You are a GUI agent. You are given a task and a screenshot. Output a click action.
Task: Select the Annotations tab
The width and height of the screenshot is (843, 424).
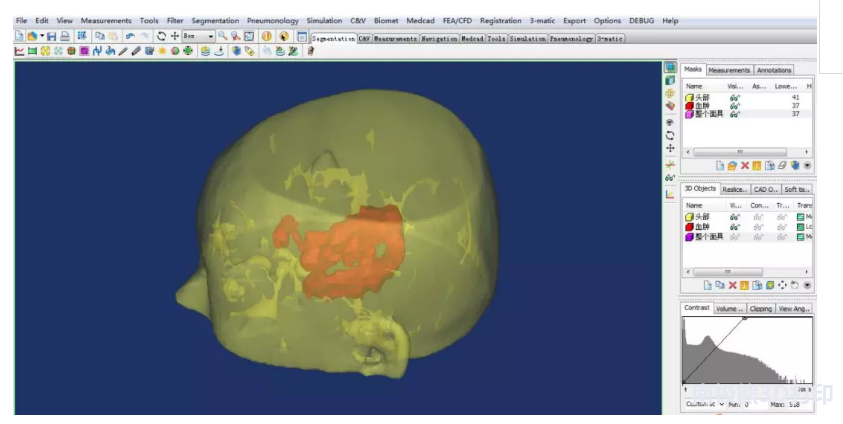[774, 70]
